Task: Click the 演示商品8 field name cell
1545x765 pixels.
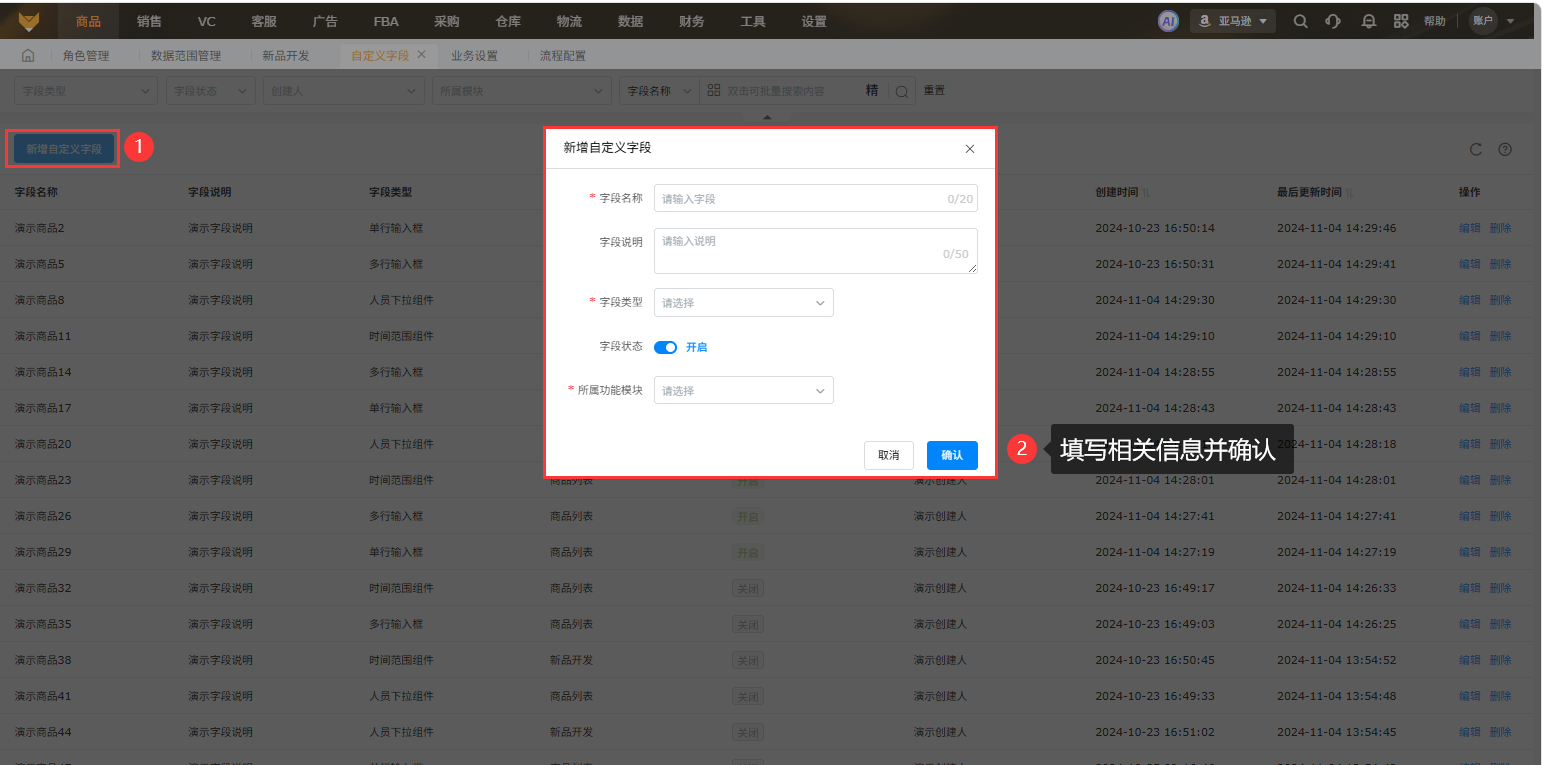Action: click(x=39, y=300)
